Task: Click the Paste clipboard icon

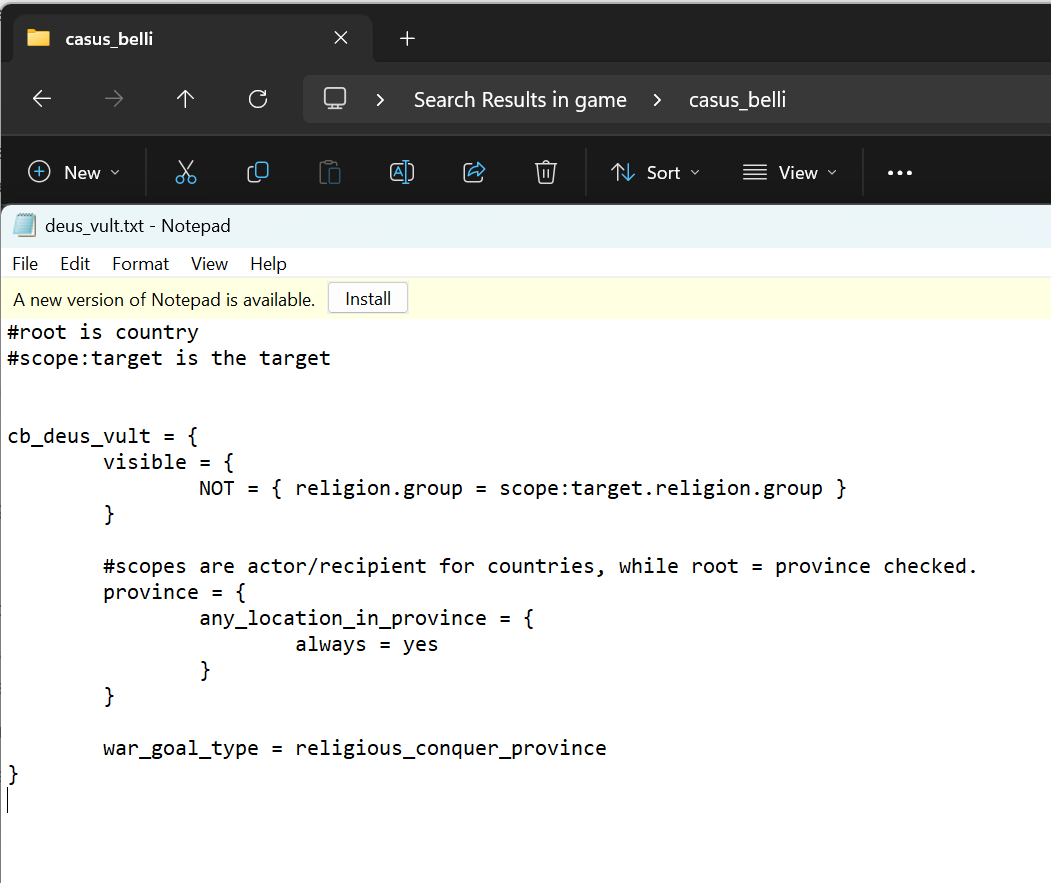Action: tap(330, 172)
